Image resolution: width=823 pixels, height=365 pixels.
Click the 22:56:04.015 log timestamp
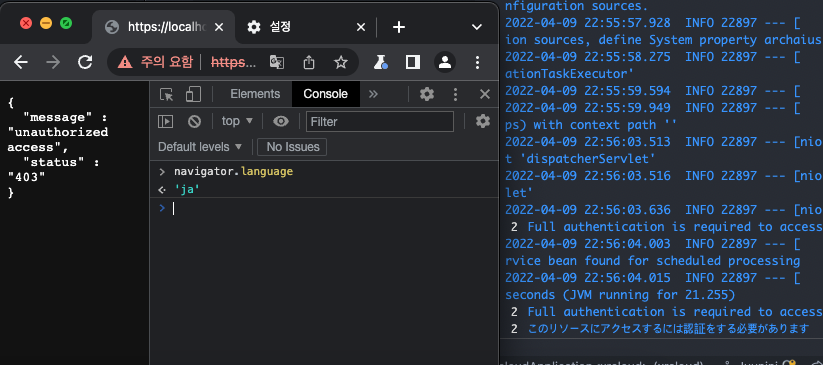point(588,278)
